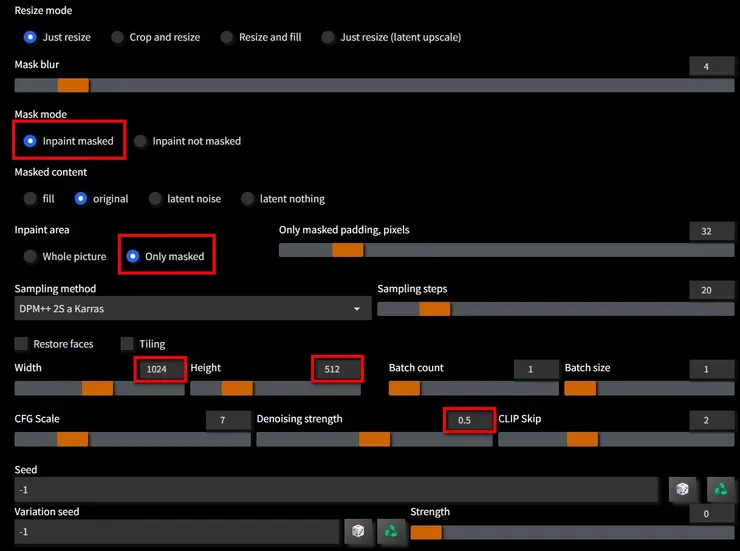This screenshot has height=551, width=740.
Task: Click the Batch size value field
Action: coord(712,369)
